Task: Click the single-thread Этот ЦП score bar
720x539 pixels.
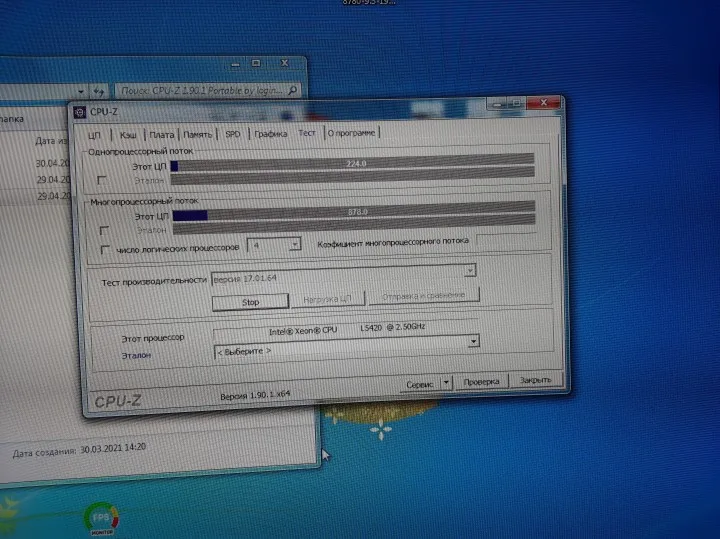Action: click(x=352, y=163)
